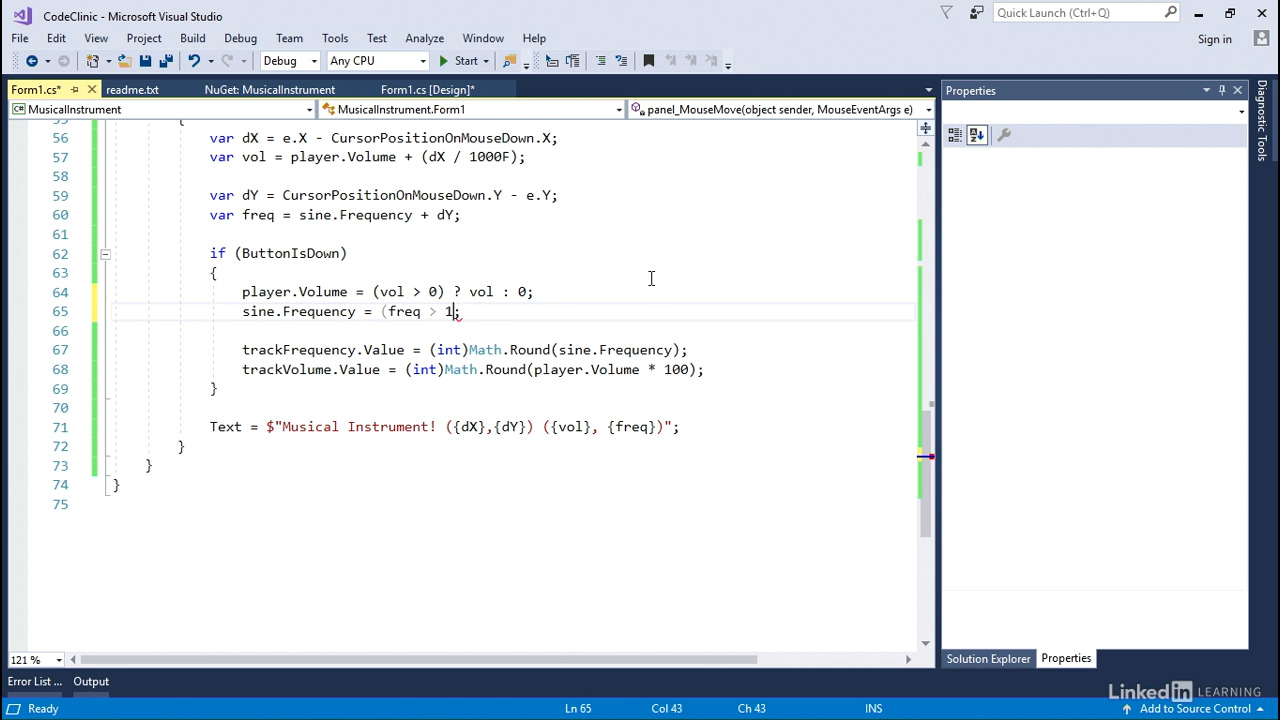
Task: Click the Save All toolbar icon
Action: (x=166, y=61)
